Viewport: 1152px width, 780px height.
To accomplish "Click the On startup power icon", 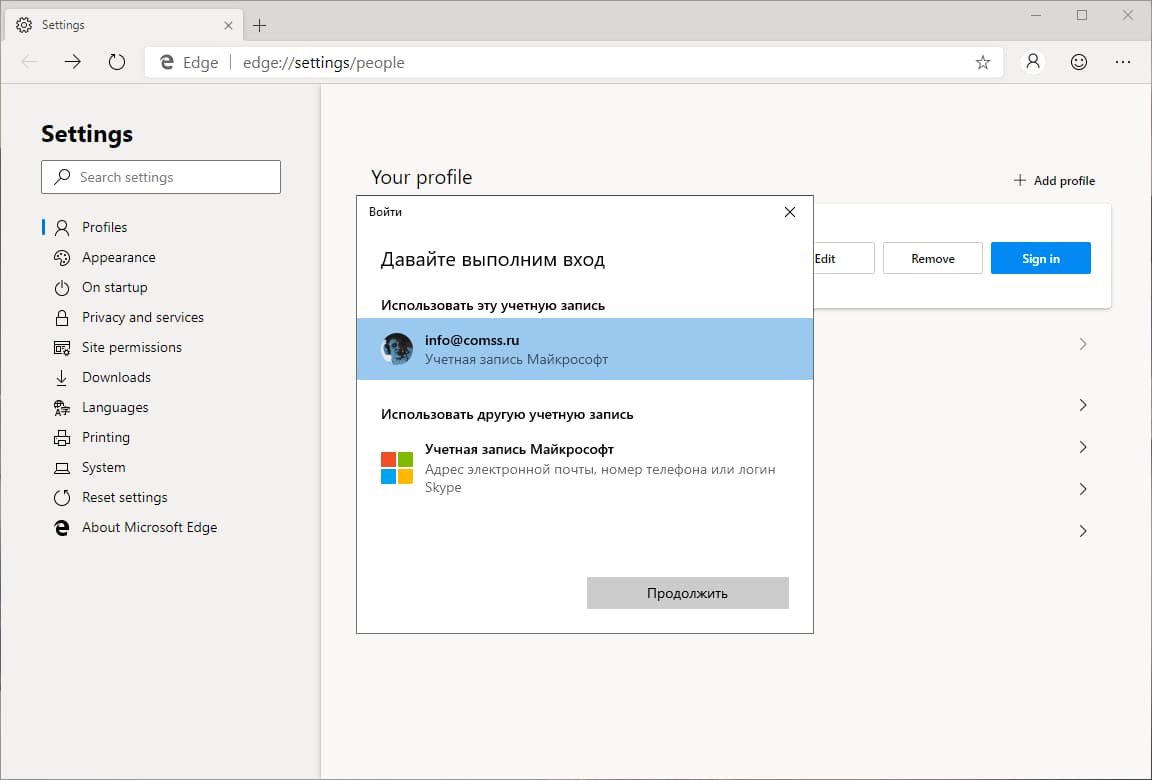I will pyautogui.click(x=62, y=287).
